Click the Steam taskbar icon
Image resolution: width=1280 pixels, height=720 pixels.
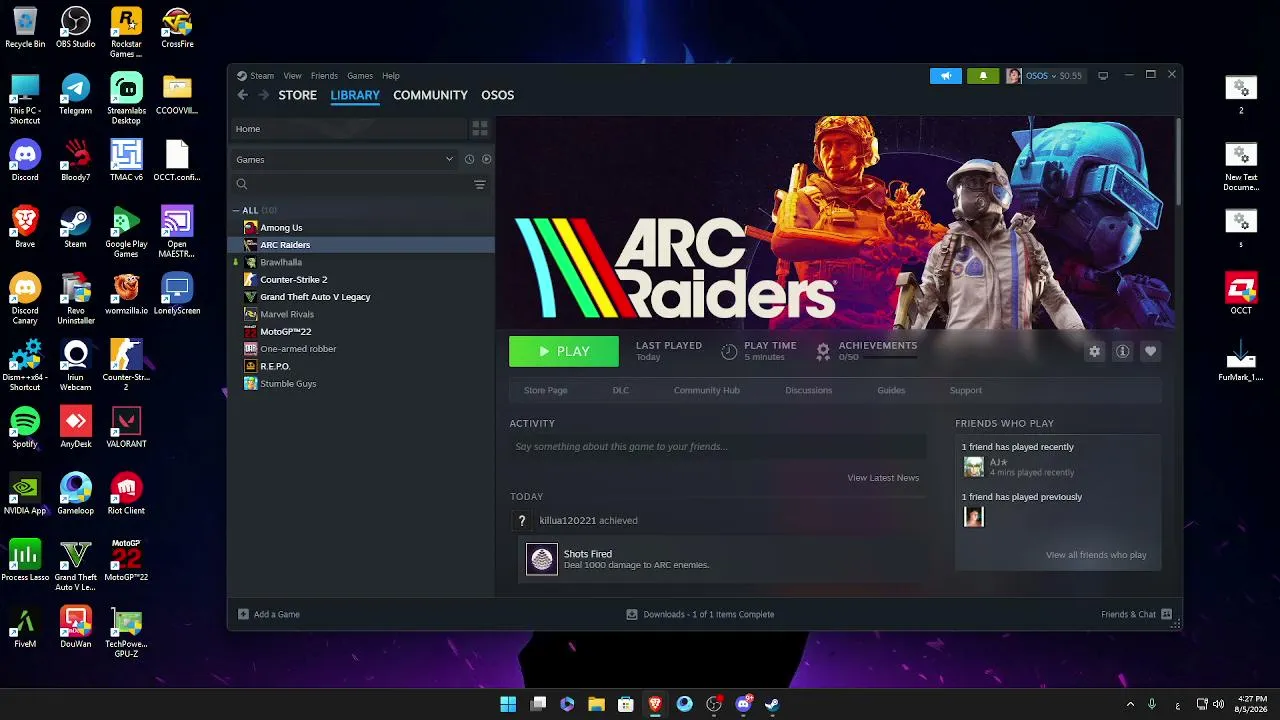click(x=772, y=704)
